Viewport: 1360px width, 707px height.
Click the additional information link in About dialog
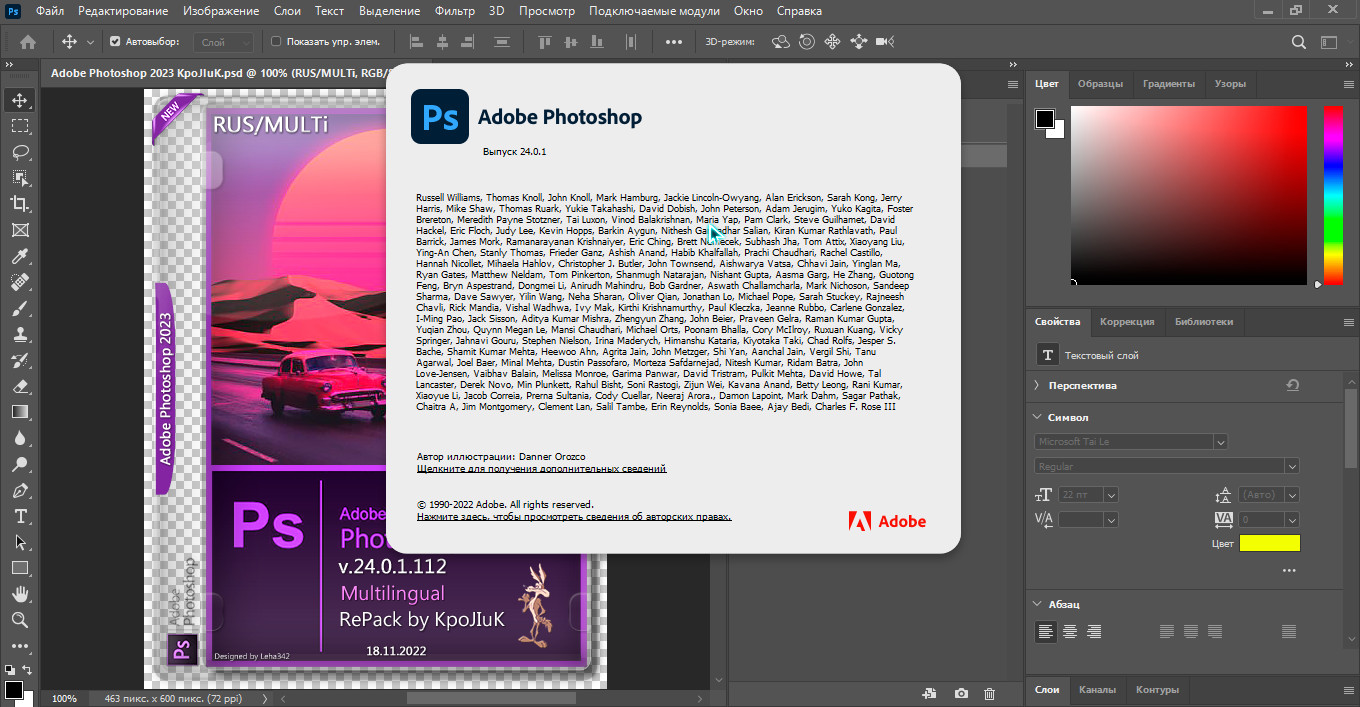point(541,468)
